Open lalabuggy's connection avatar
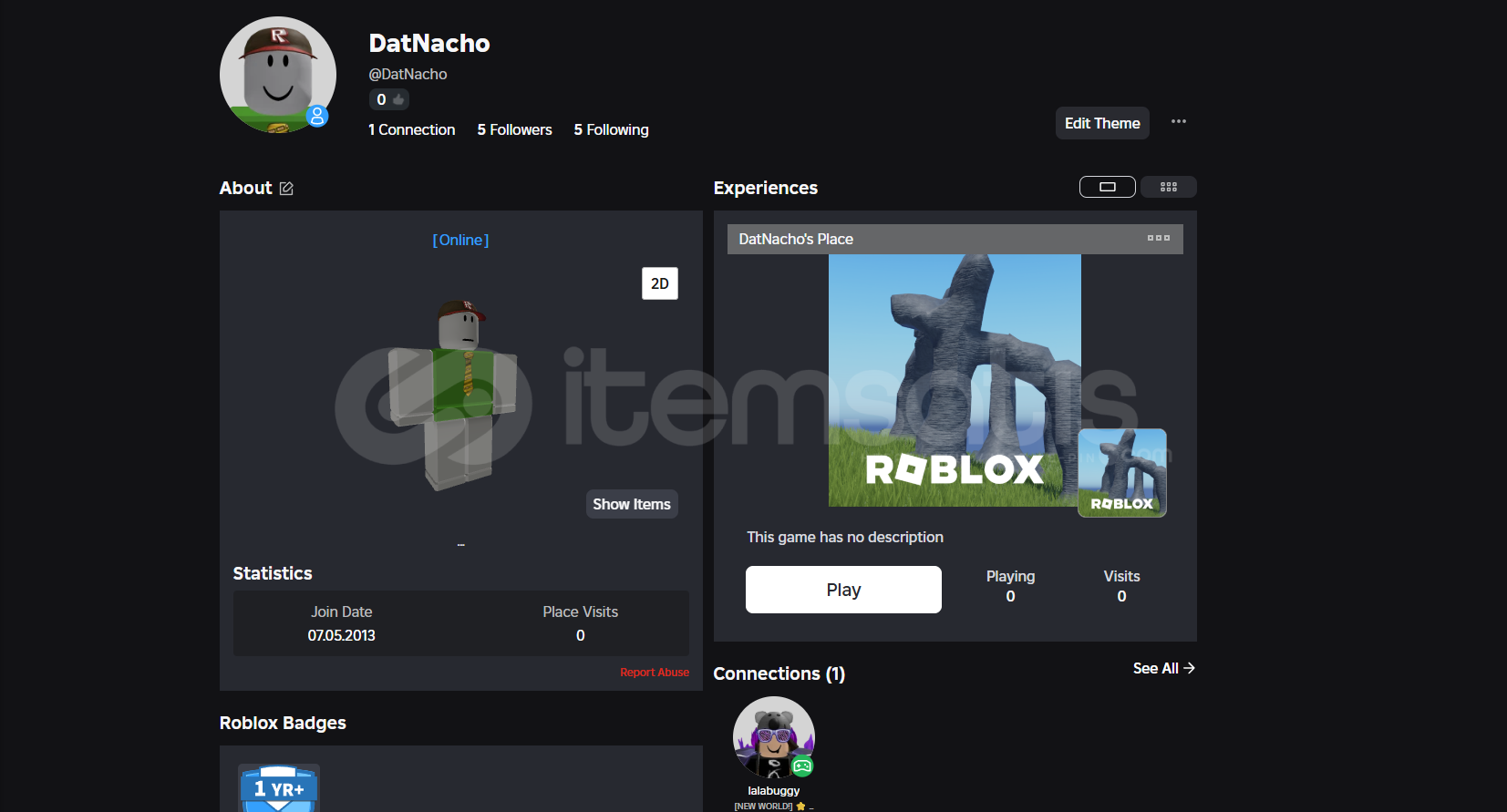This screenshot has height=812, width=1507. click(772, 737)
